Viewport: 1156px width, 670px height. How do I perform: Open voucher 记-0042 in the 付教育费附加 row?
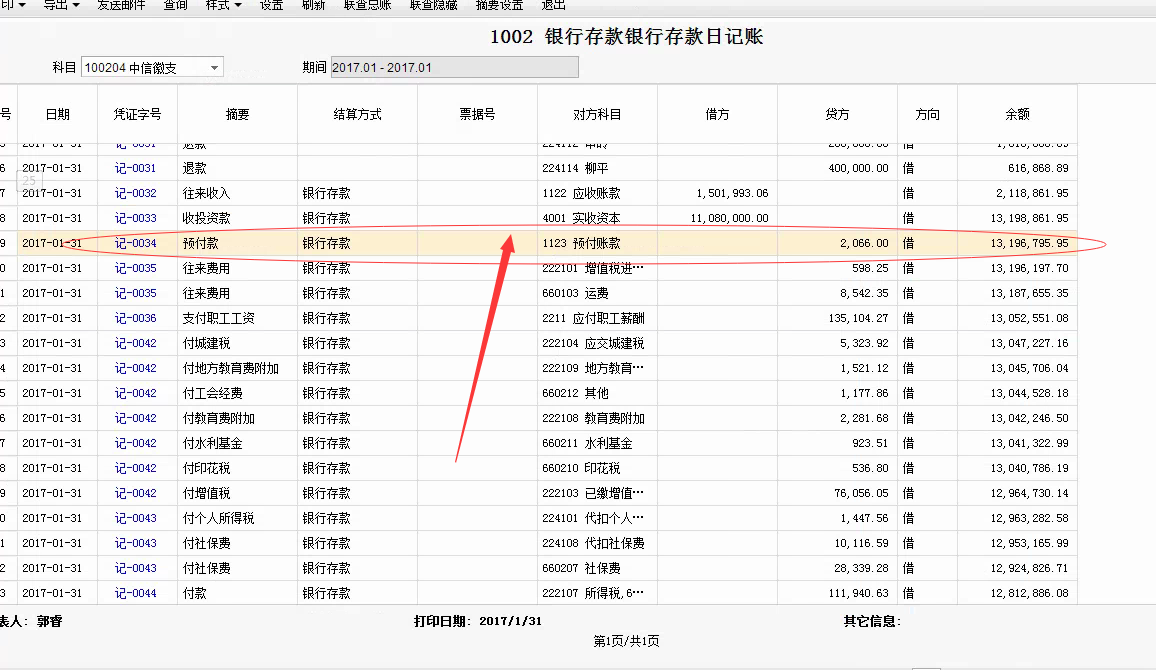tap(136, 419)
